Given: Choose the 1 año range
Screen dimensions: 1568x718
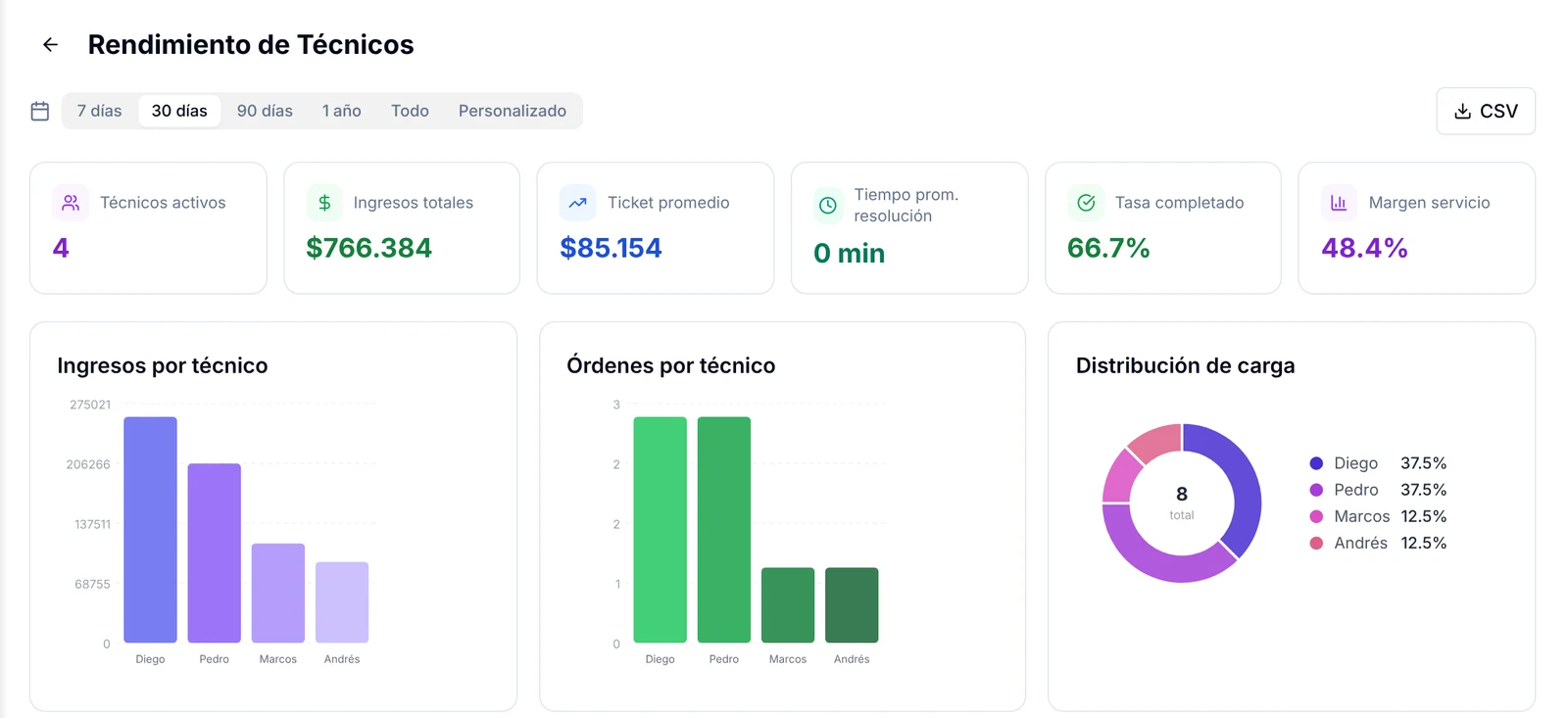Looking at the screenshot, I should (x=342, y=111).
